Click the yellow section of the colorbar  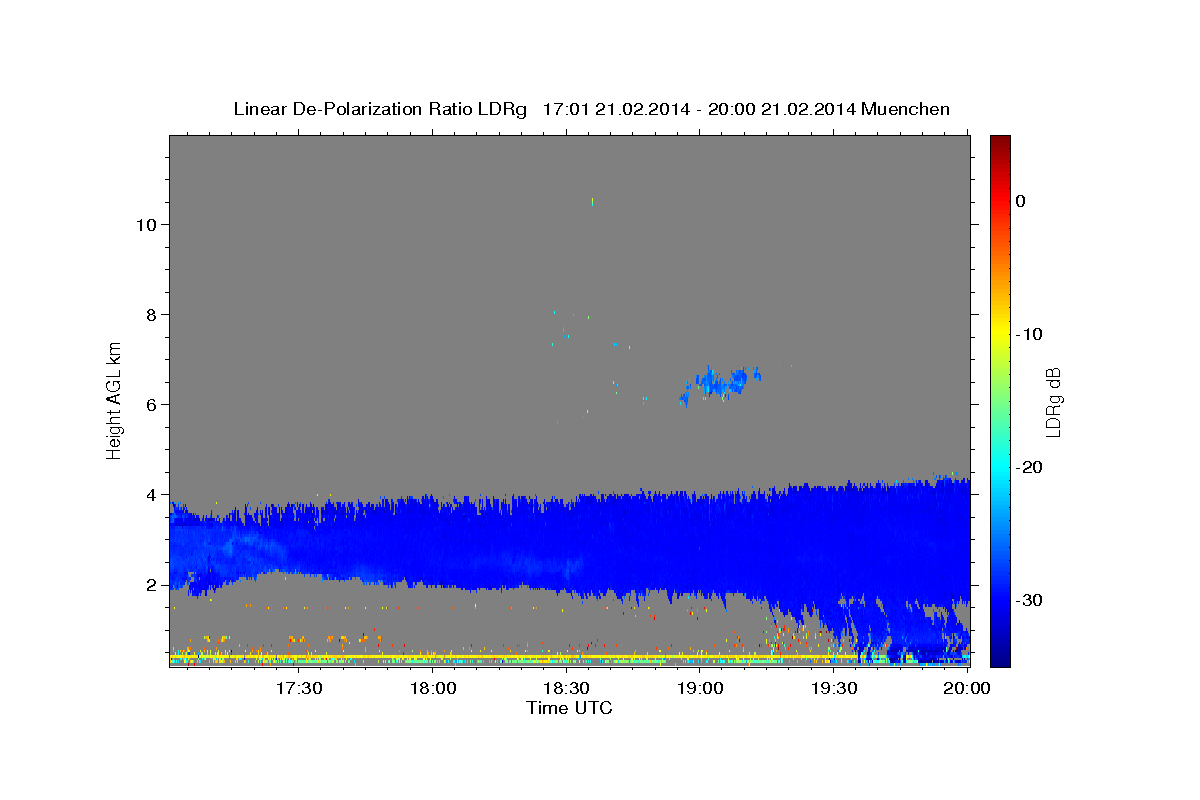click(1000, 330)
